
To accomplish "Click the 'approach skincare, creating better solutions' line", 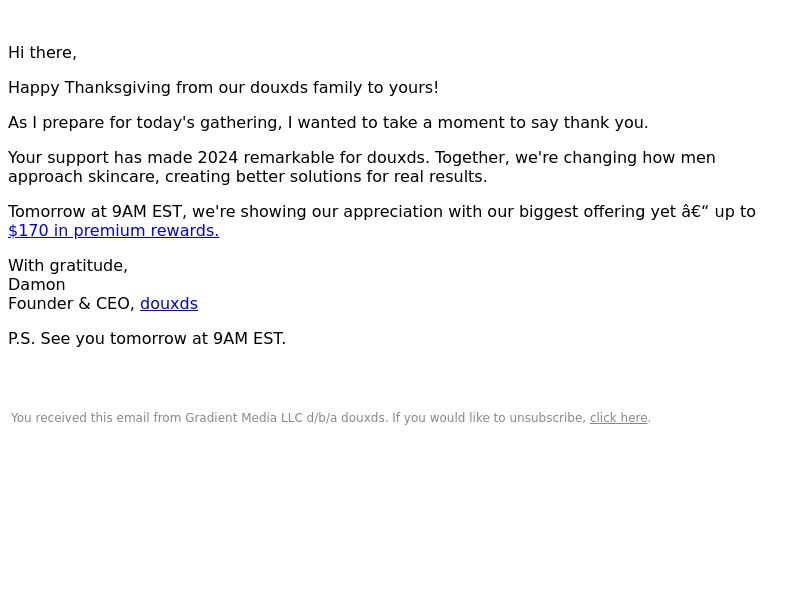I will click(248, 177).
